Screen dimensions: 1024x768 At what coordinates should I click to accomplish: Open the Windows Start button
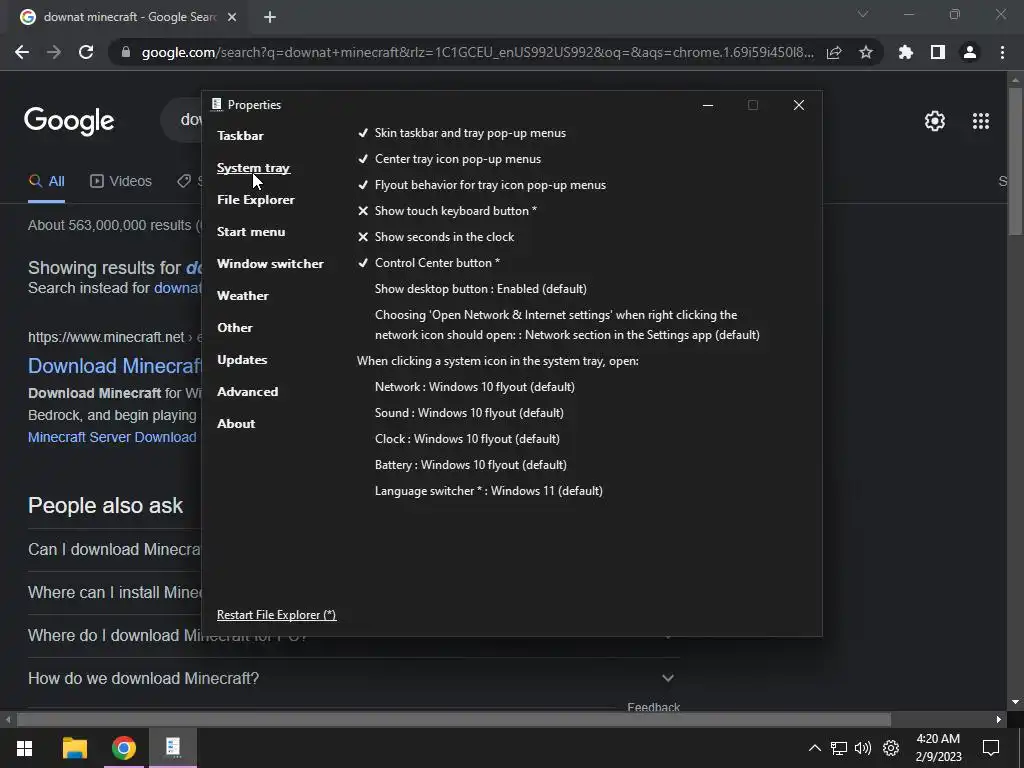24,748
